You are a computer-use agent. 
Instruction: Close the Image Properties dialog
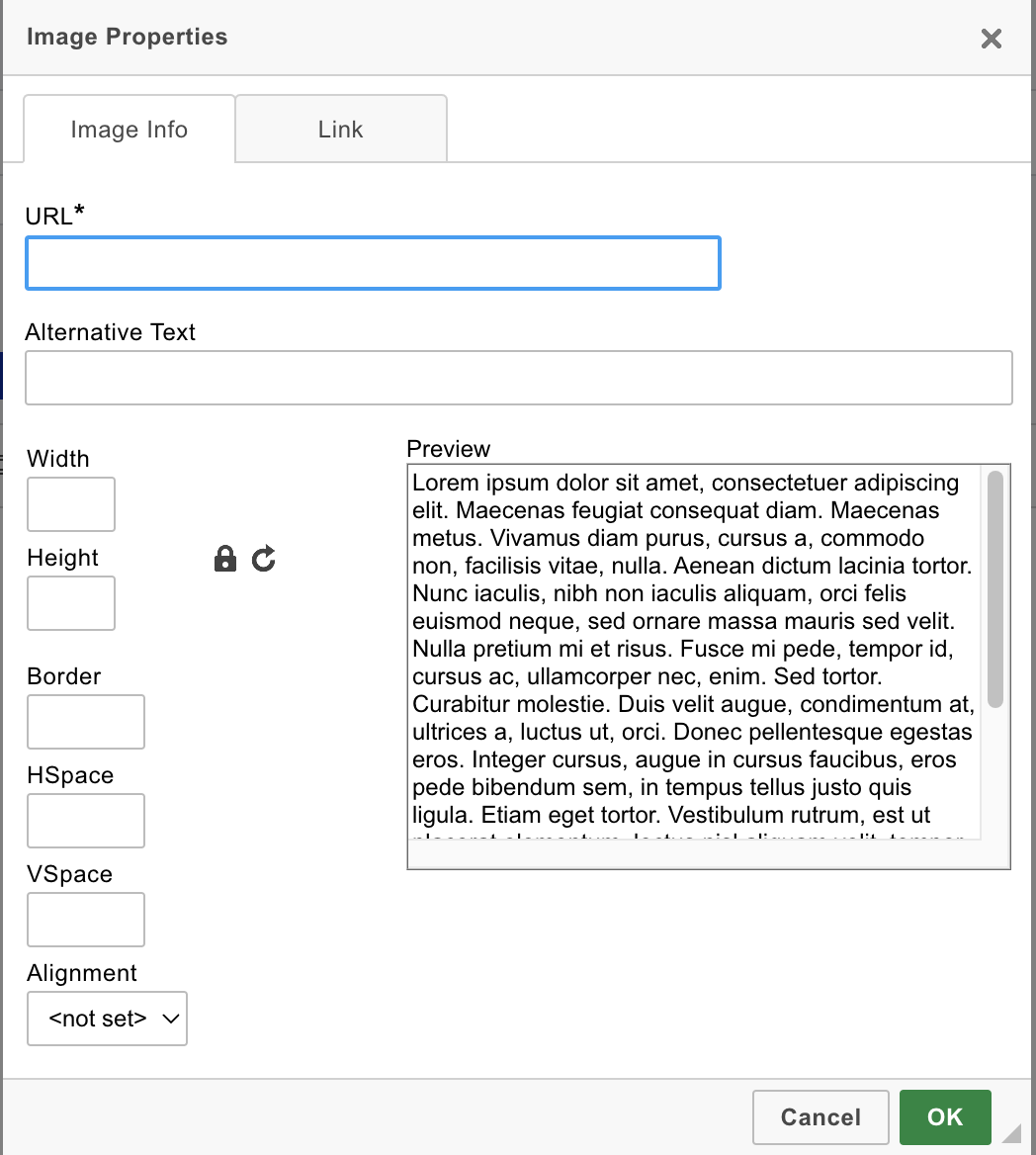[x=991, y=38]
